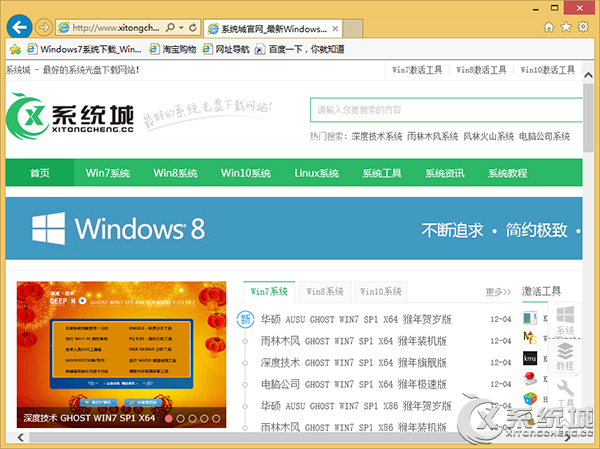The height and width of the screenshot is (449, 600).
Task: Click Win7激活工具 top link
Action: 417,70
